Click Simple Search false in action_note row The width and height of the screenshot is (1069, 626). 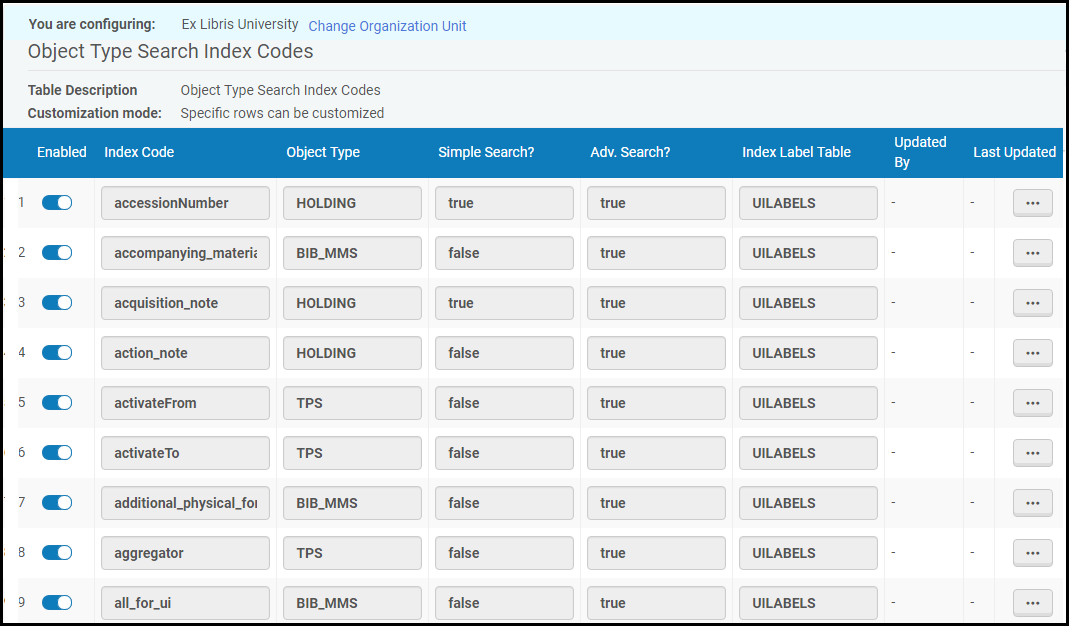[505, 353]
